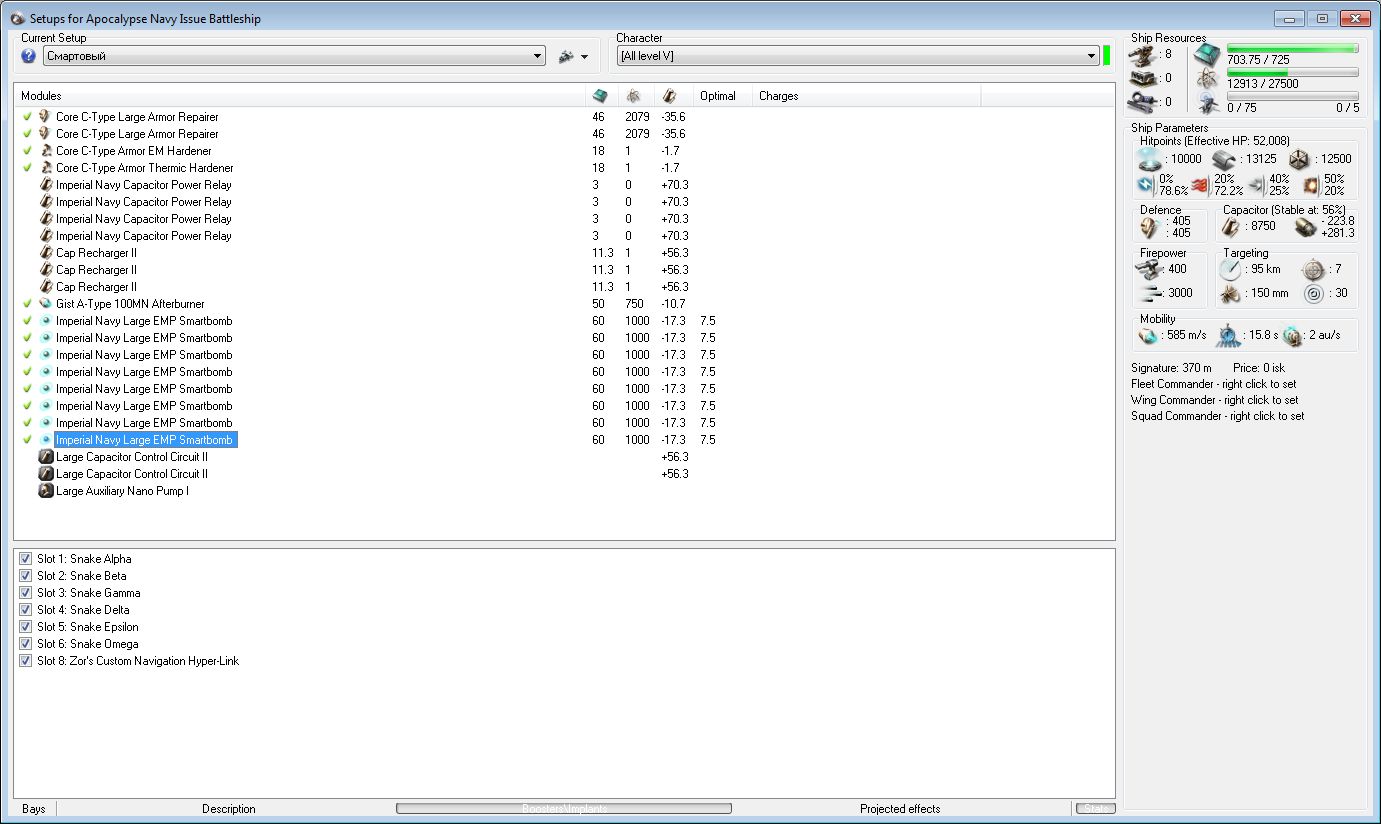
Task: Click the scan resolution icon showing 150 mm
Action: point(1230,294)
